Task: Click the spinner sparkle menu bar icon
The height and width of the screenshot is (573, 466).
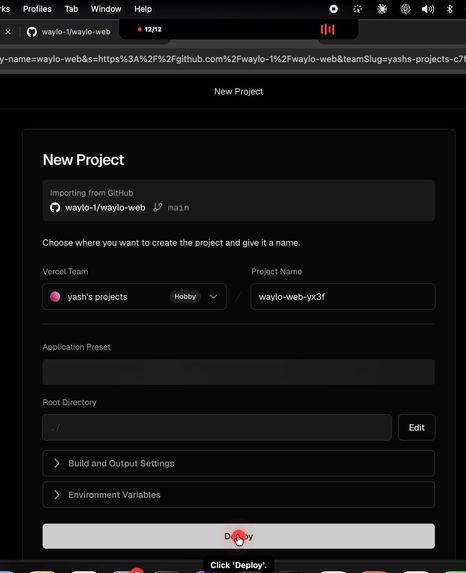Action: (357, 9)
